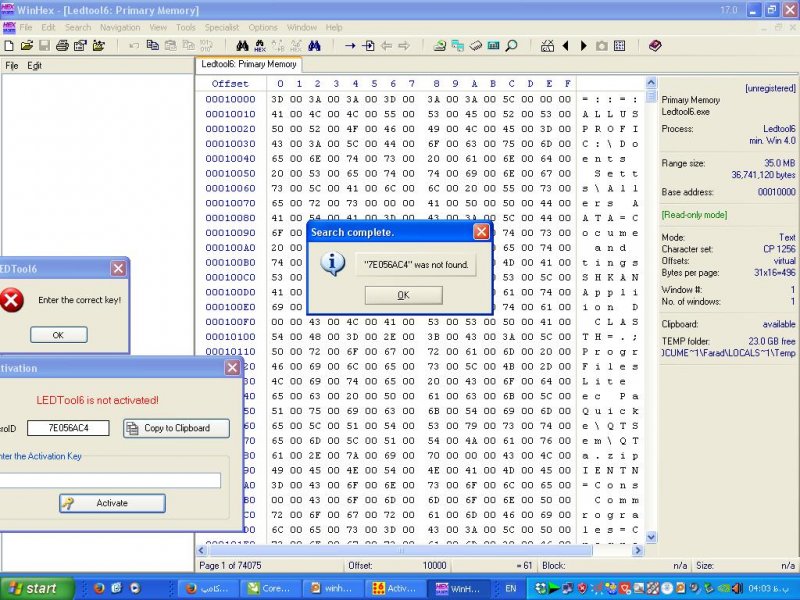Click the camera snapshot toolbar icon

[602, 46]
